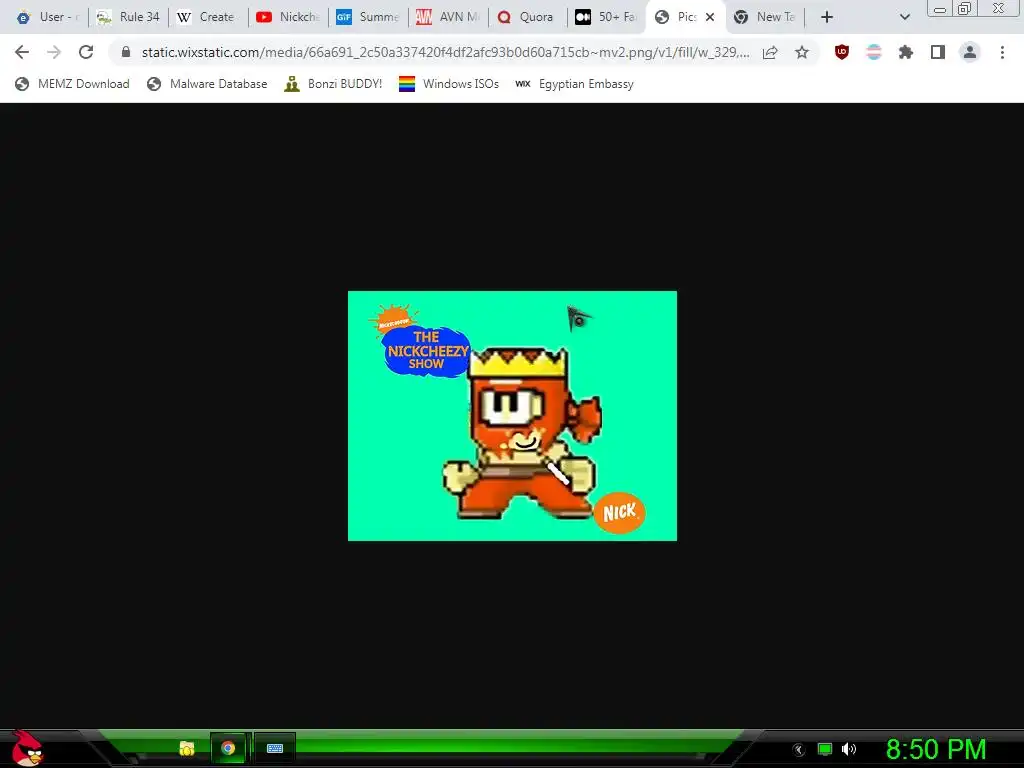This screenshot has width=1024, height=768.
Task: Switch to the YouTube Nickcheezy tab
Action: tap(289, 17)
